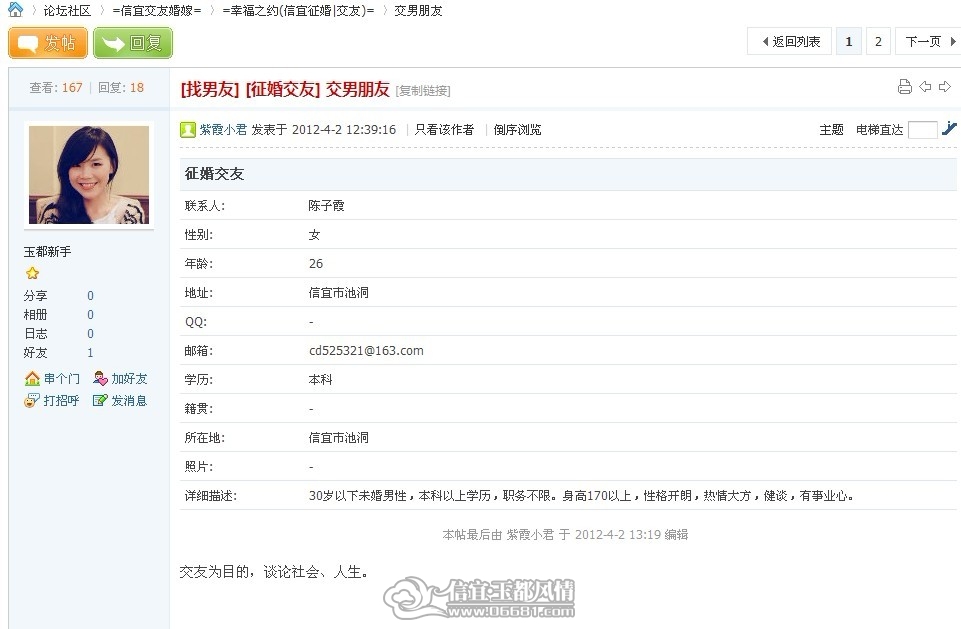961x629 pixels.
Task: Open 幸福之约(信宜征婚|交友) breadcrumb
Action: (x=298, y=10)
